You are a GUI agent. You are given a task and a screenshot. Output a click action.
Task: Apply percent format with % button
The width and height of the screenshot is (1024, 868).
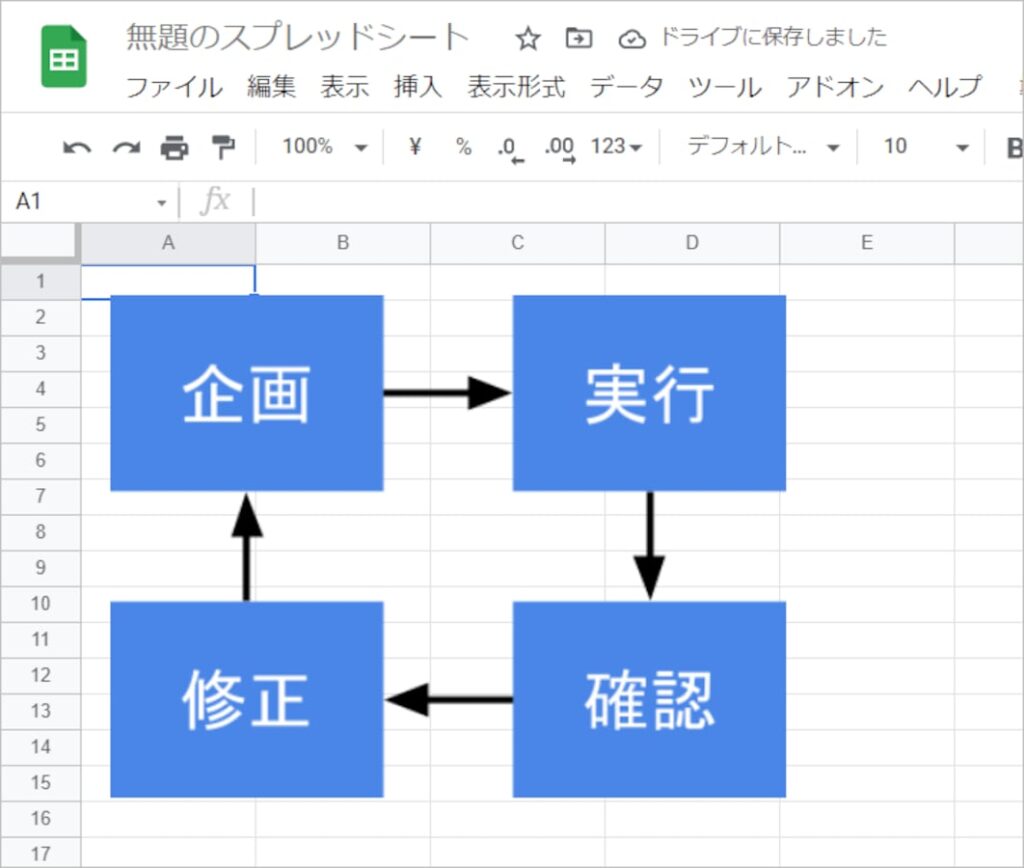pyautogui.click(x=464, y=146)
